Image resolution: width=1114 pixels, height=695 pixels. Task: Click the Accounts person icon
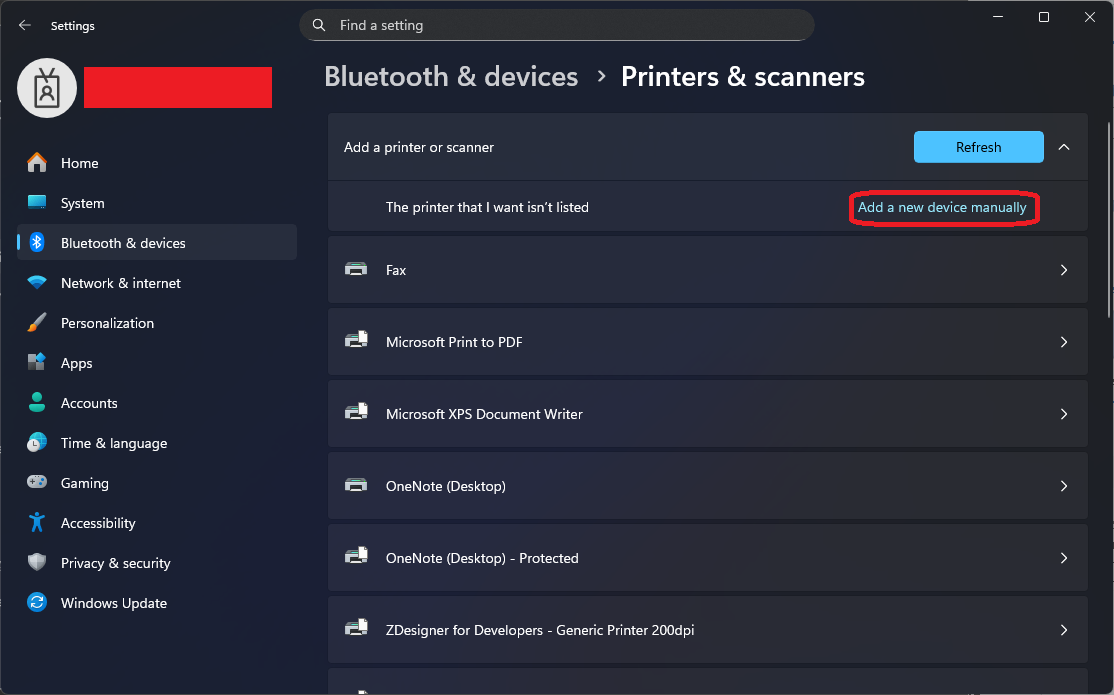point(37,402)
